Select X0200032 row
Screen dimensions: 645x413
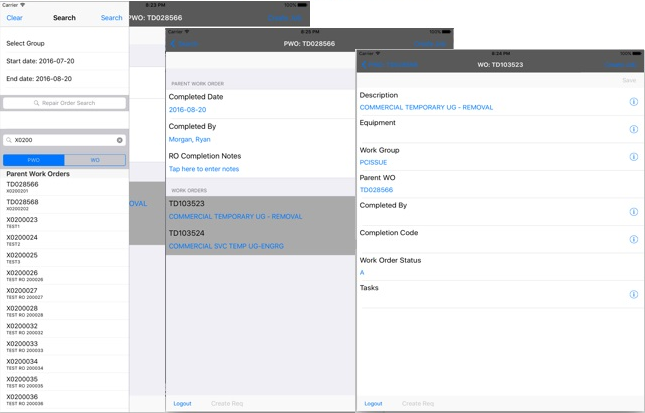65,329
